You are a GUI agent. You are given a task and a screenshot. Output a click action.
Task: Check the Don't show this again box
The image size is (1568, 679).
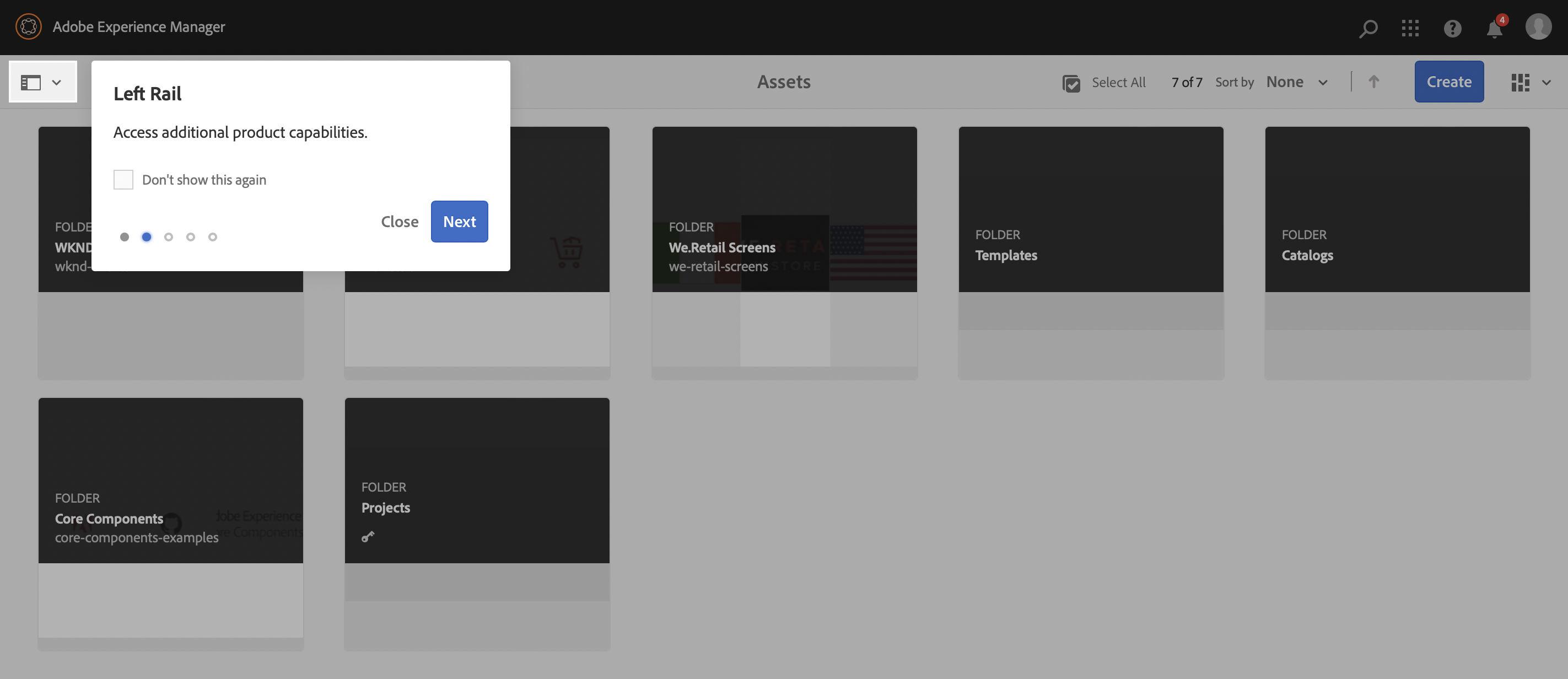(x=123, y=180)
